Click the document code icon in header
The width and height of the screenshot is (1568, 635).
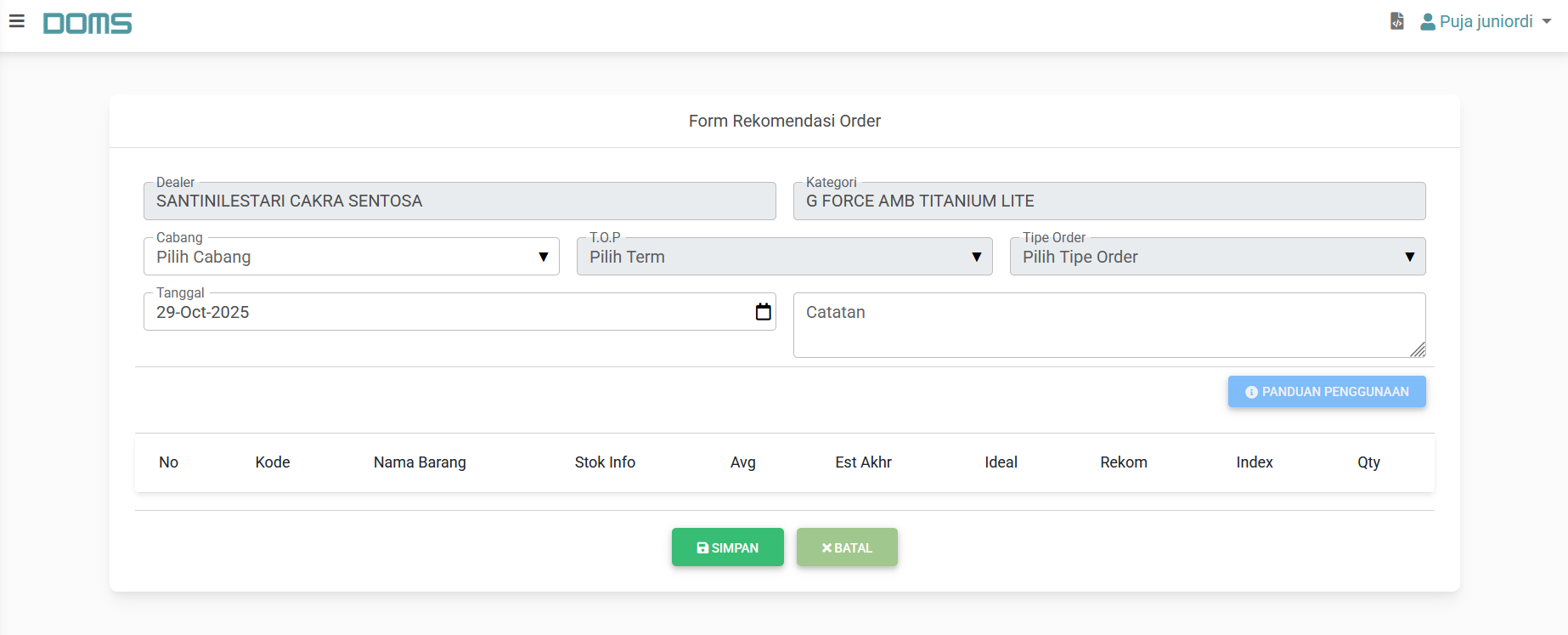[x=1396, y=21]
